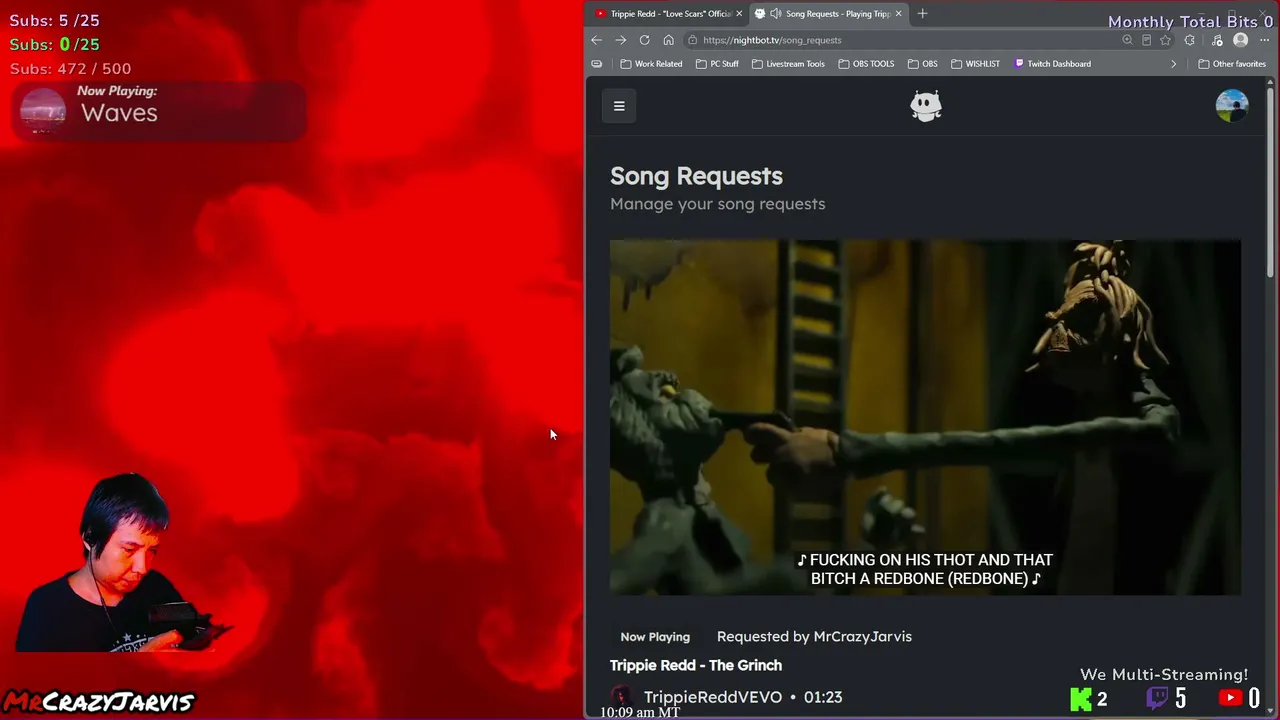Add this page to favorites with star
The height and width of the screenshot is (720, 1280).
1165,40
